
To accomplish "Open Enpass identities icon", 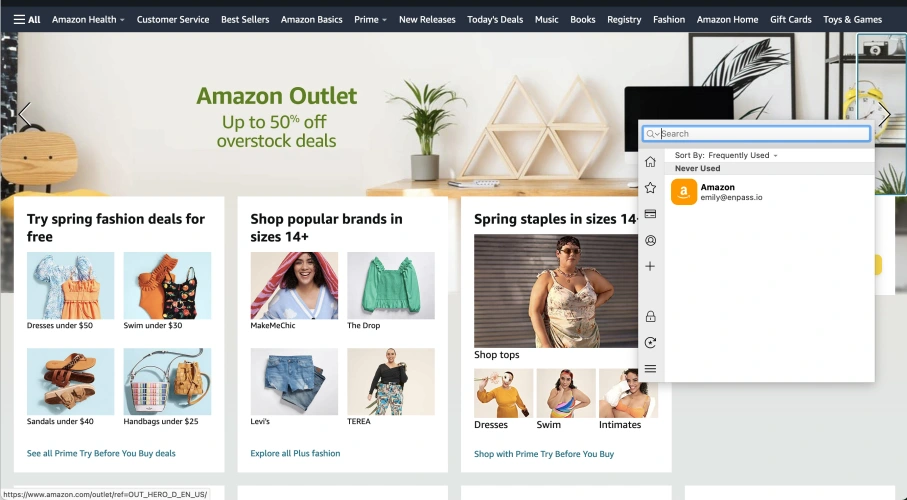I will pos(650,240).
